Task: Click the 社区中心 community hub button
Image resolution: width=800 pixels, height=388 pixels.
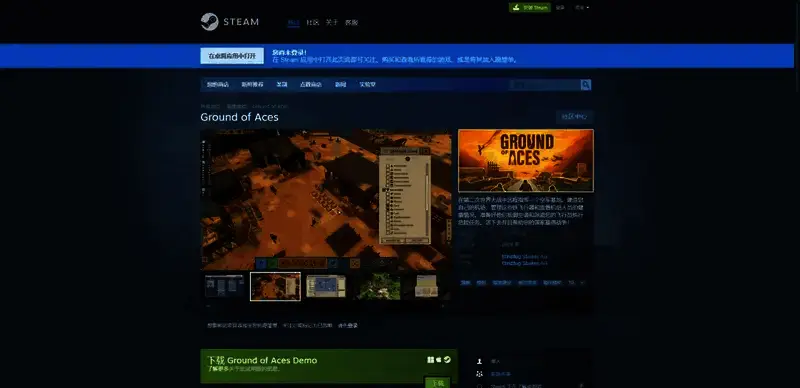Action: tap(574, 116)
